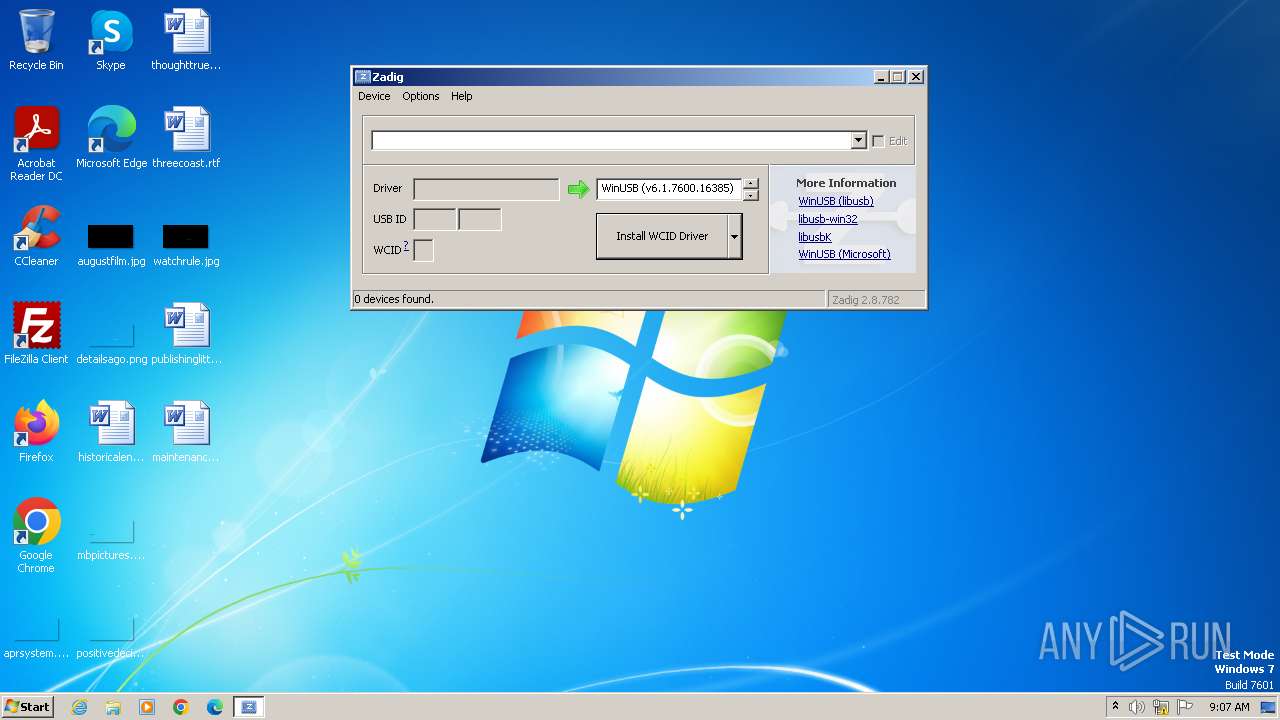1280x720 pixels.
Task: Open Windows Explorer folder on taskbar
Action: pyautogui.click(x=113, y=707)
